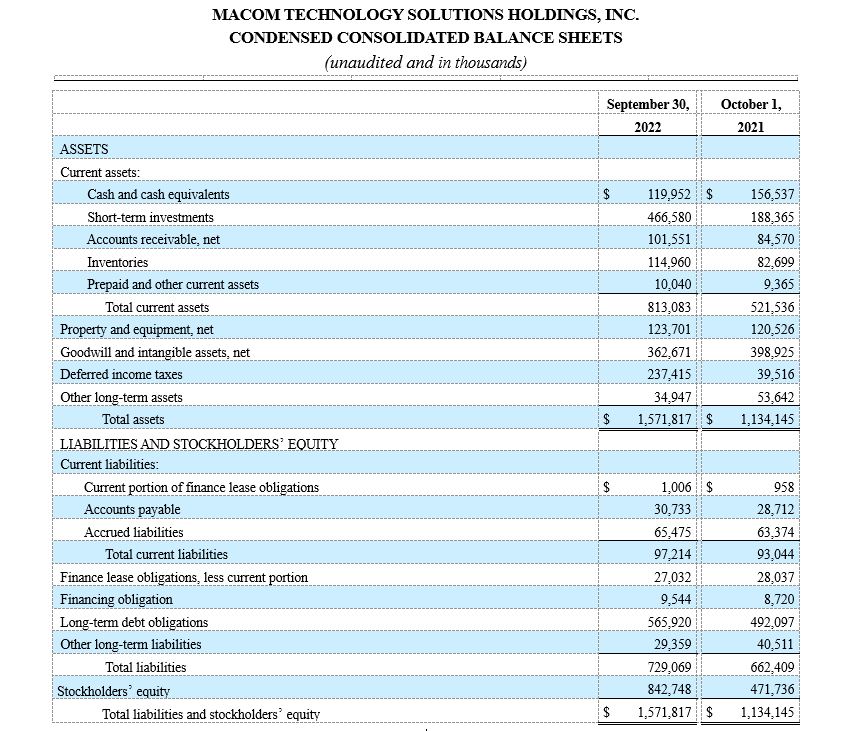The width and height of the screenshot is (847, 731).
Task: Select the Total current liabilities label
Action: coord(166,555)
